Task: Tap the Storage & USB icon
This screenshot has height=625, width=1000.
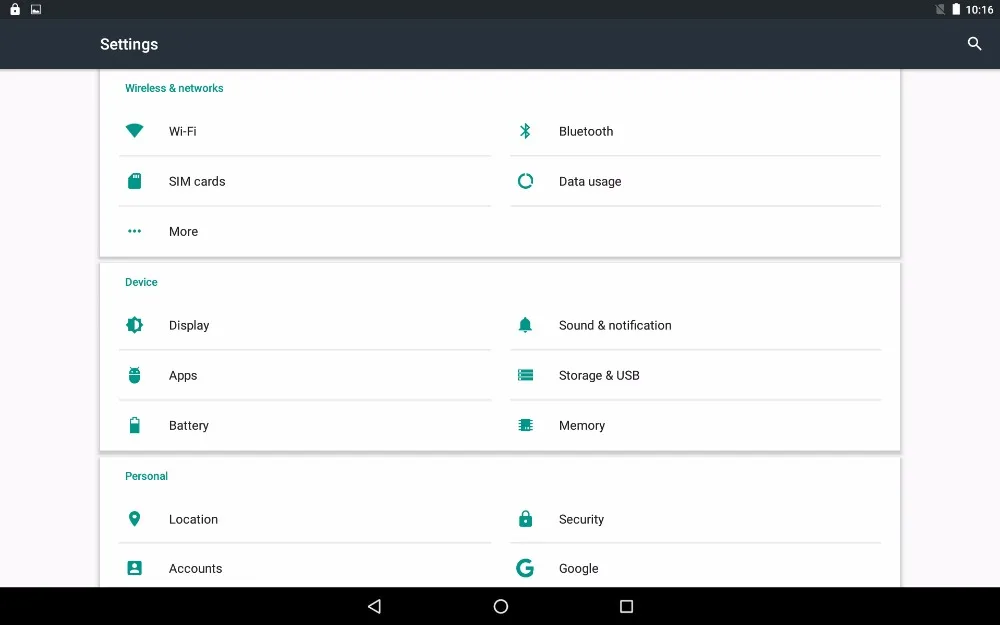Action: [525, 375]
